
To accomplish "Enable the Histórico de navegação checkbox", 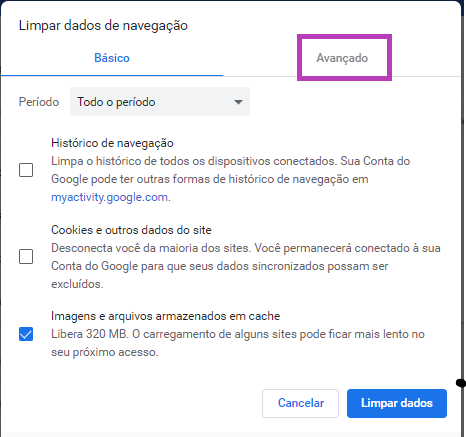I will click(26, 170).
